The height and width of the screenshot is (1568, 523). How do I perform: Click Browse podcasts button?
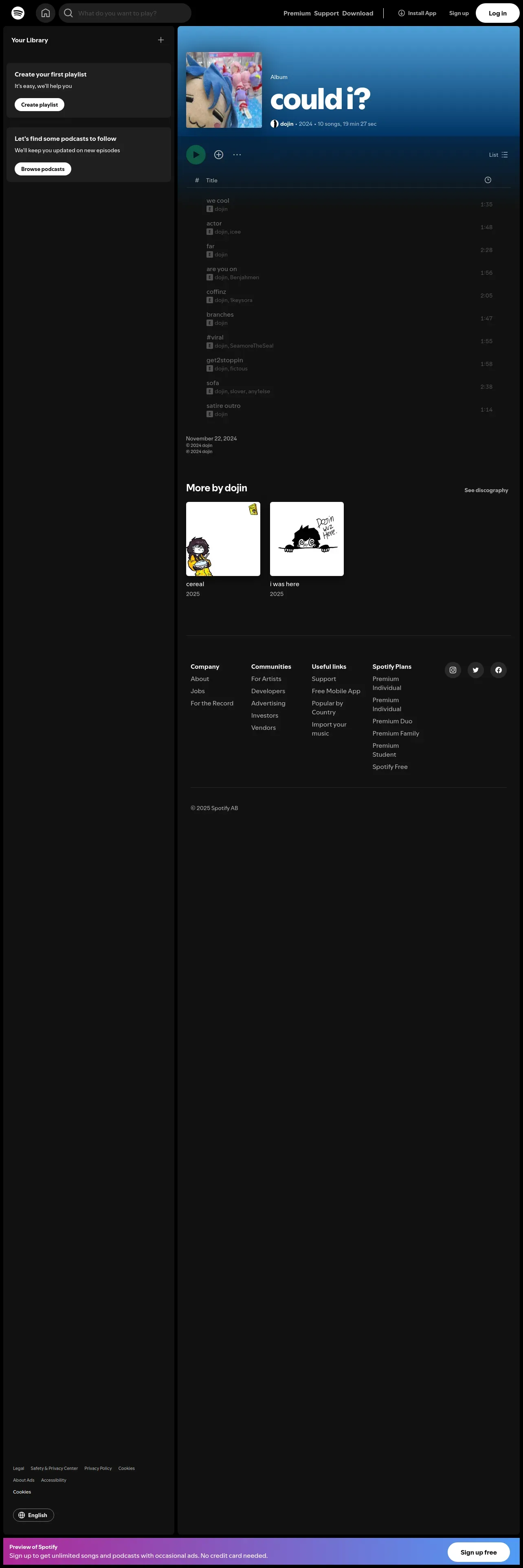pyautogui.click(x=43, y=169)
